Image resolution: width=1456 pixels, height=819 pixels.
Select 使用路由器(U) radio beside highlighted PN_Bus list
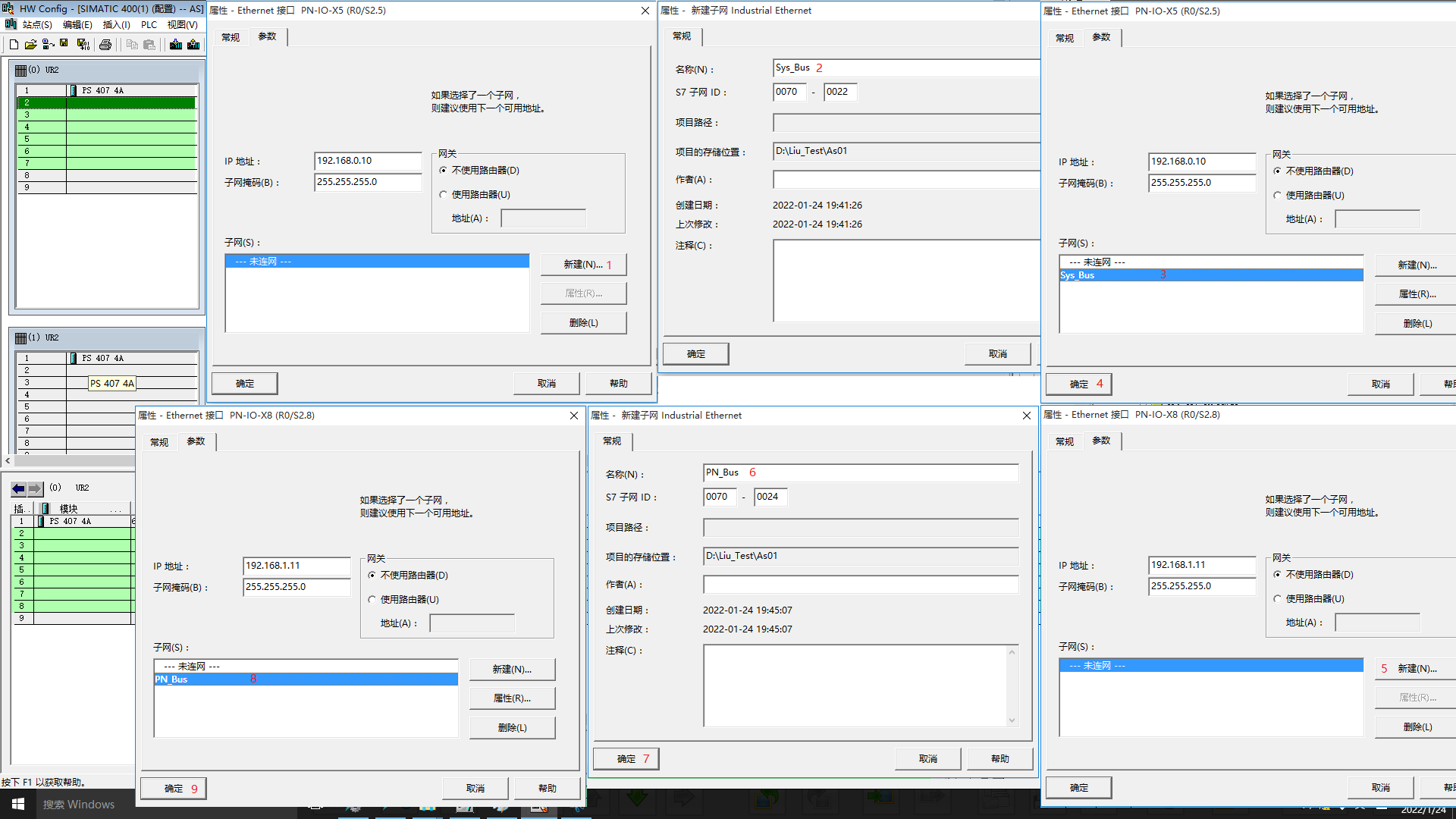point(372,599)
